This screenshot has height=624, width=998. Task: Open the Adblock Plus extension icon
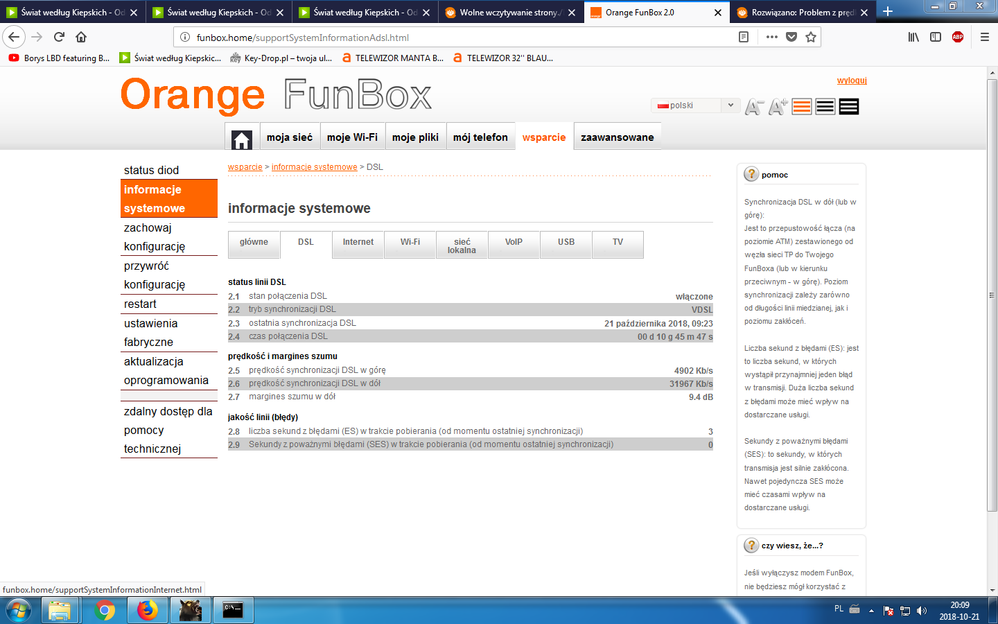point(957,37)
